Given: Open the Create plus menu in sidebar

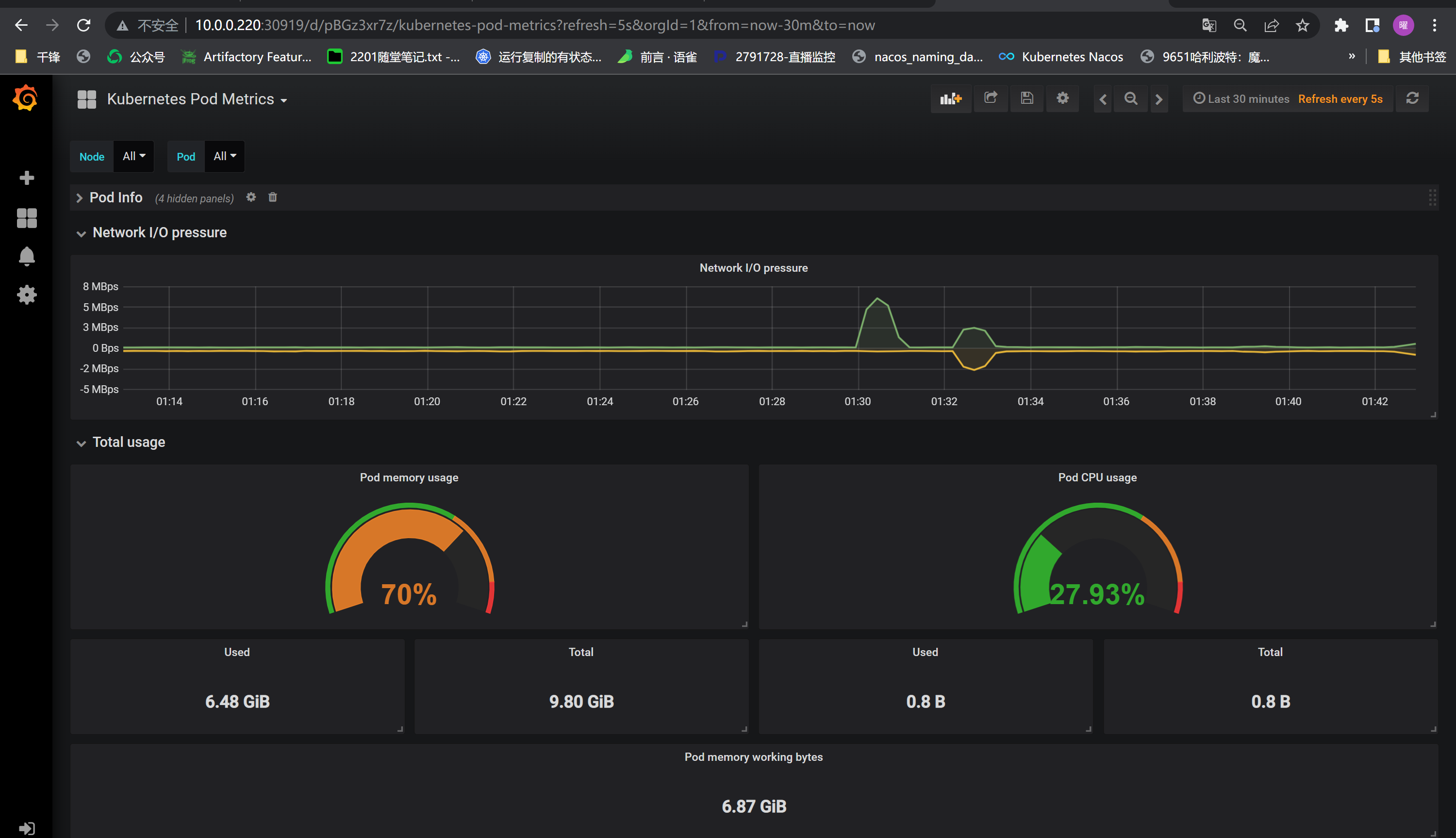Looking at the screenshot, I should pos(27,178).
